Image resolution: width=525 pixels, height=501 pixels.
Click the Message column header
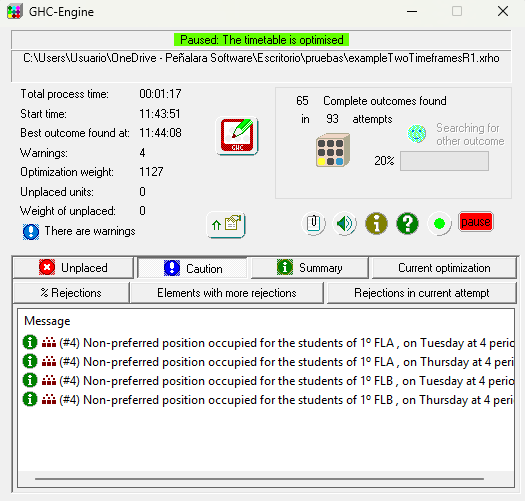coord(47,321)
